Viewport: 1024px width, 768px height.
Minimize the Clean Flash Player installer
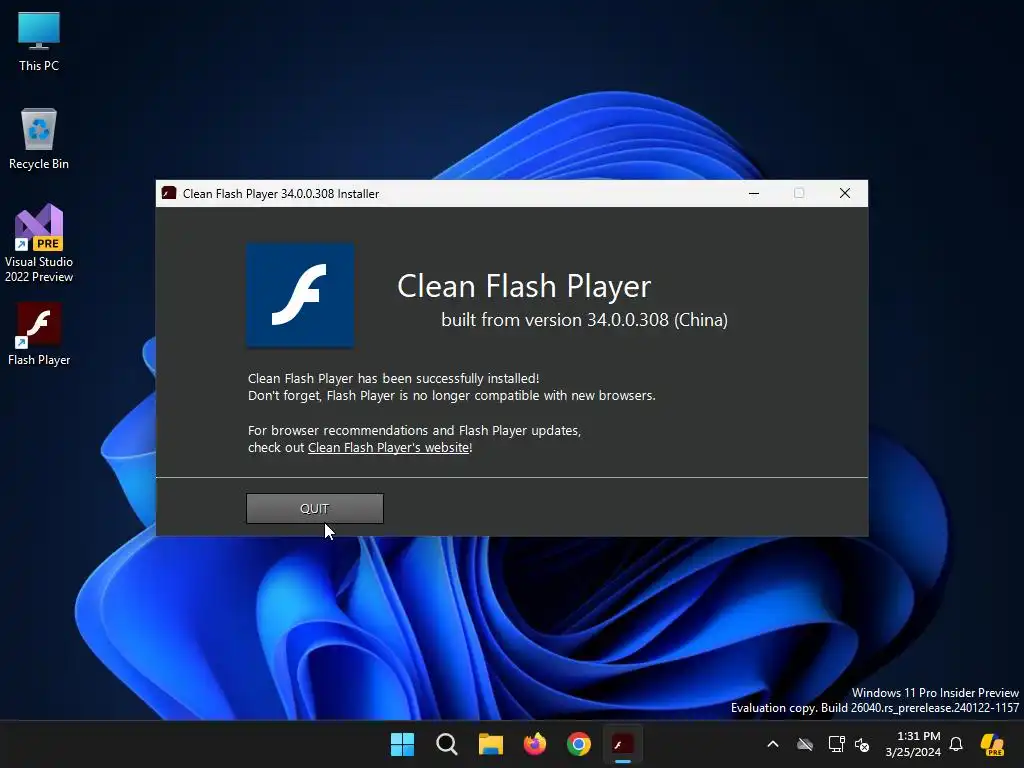754,193
